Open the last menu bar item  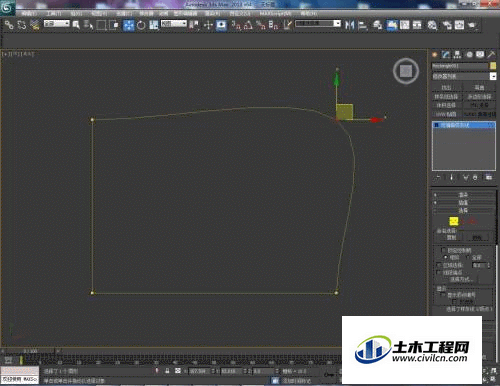[x=309, y=14]
